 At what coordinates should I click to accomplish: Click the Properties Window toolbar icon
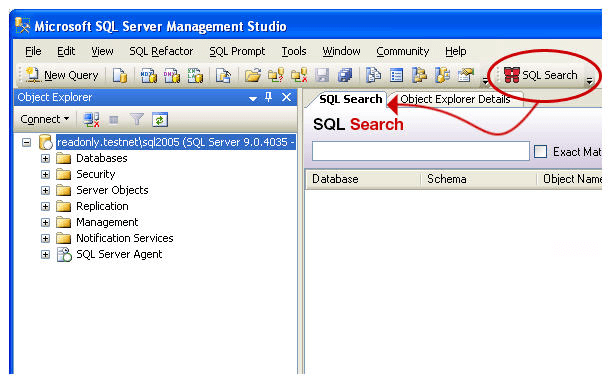pyautogui.click(x=466, y=75)
